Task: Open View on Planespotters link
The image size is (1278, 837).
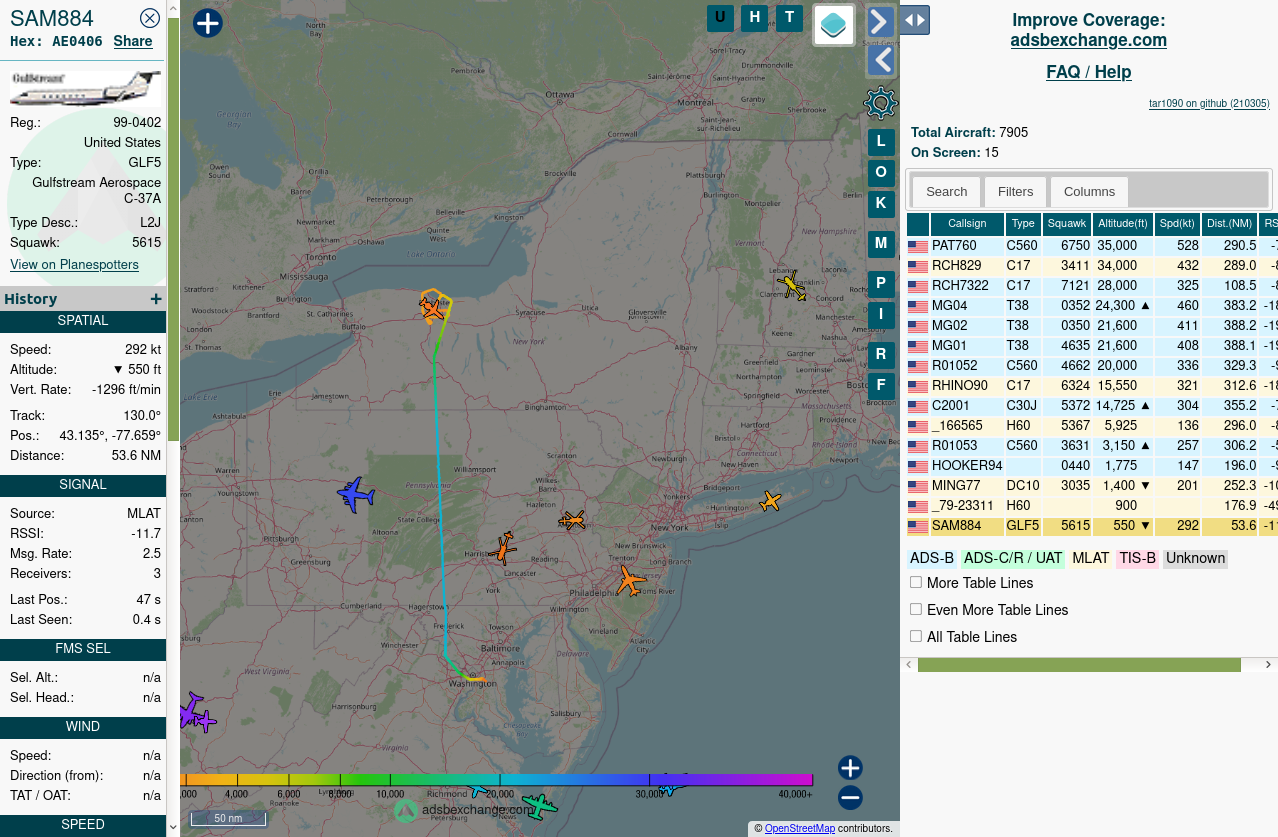Action: click(x=74, y=264)
